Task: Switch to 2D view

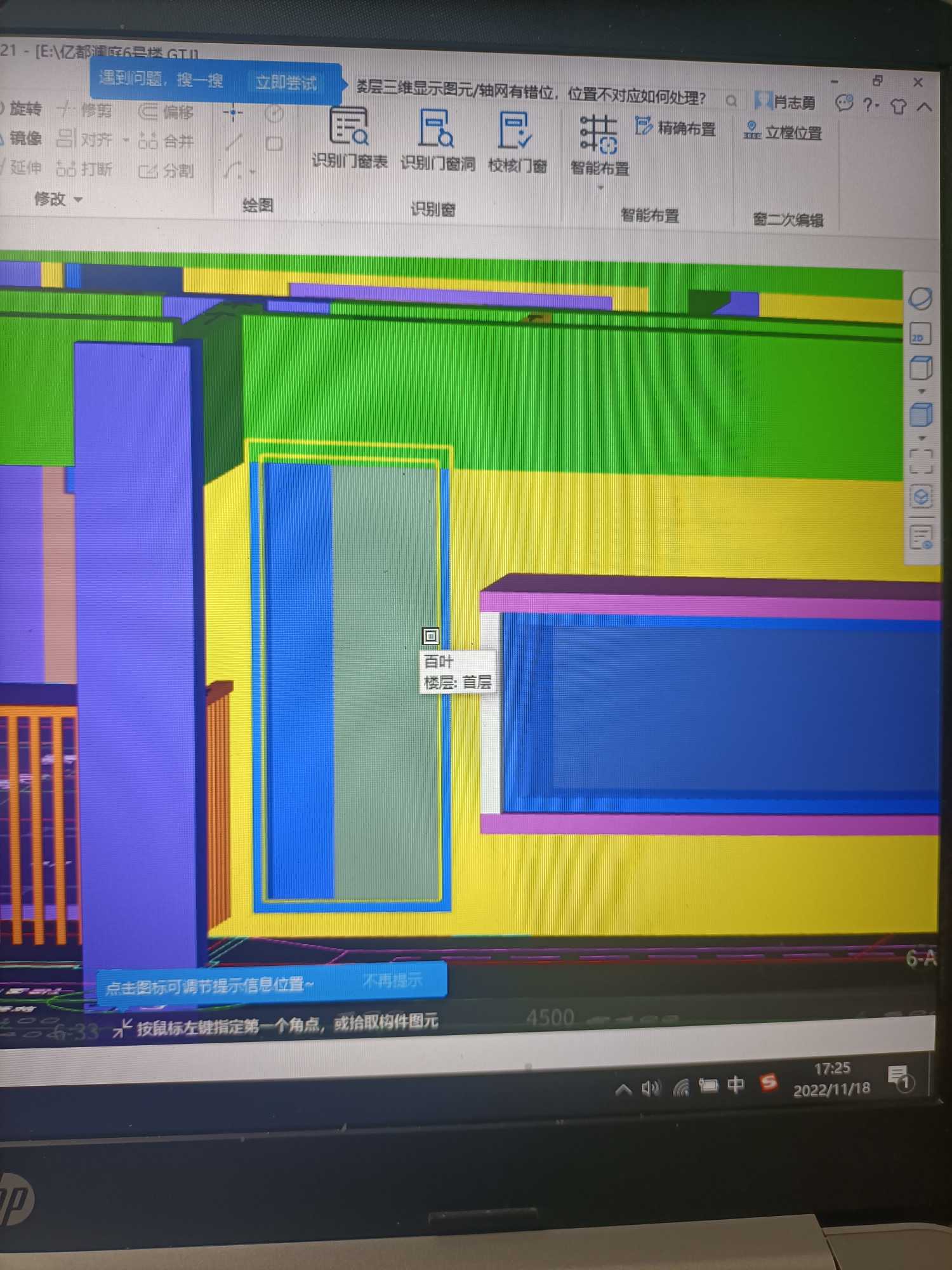Action: (920, 334)
